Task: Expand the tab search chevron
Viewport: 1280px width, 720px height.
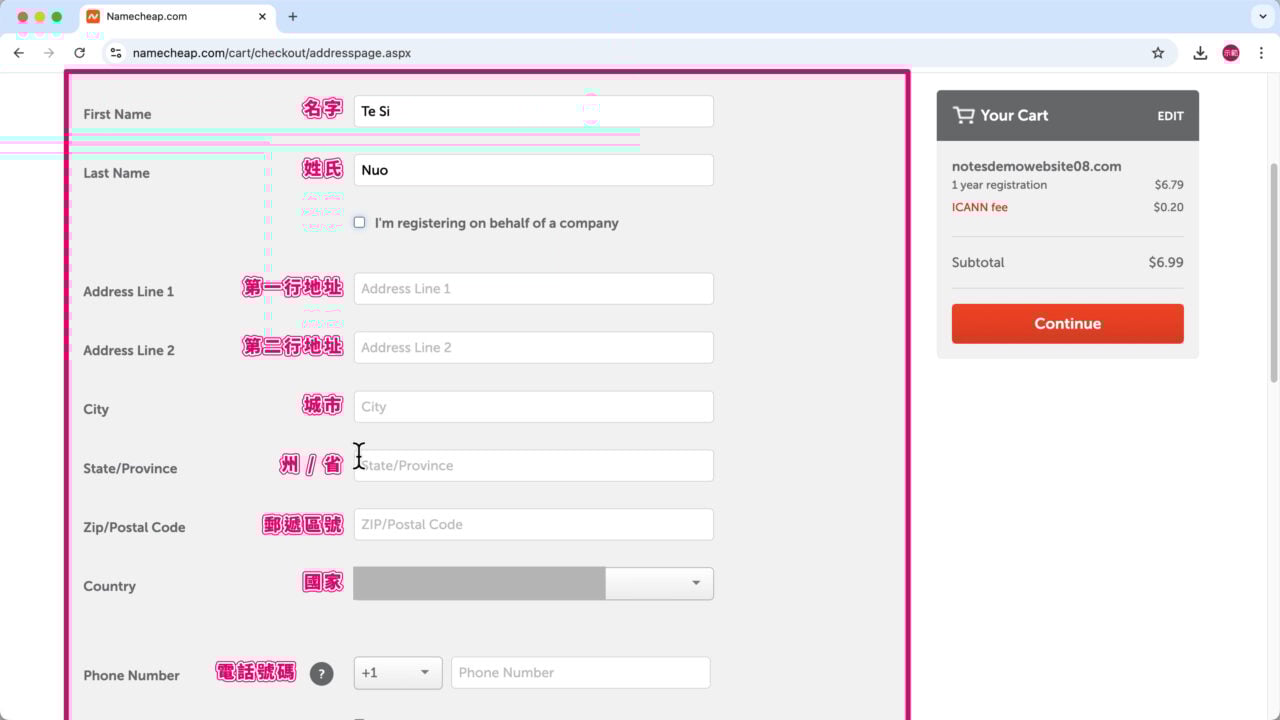Action: [1263, 17]
